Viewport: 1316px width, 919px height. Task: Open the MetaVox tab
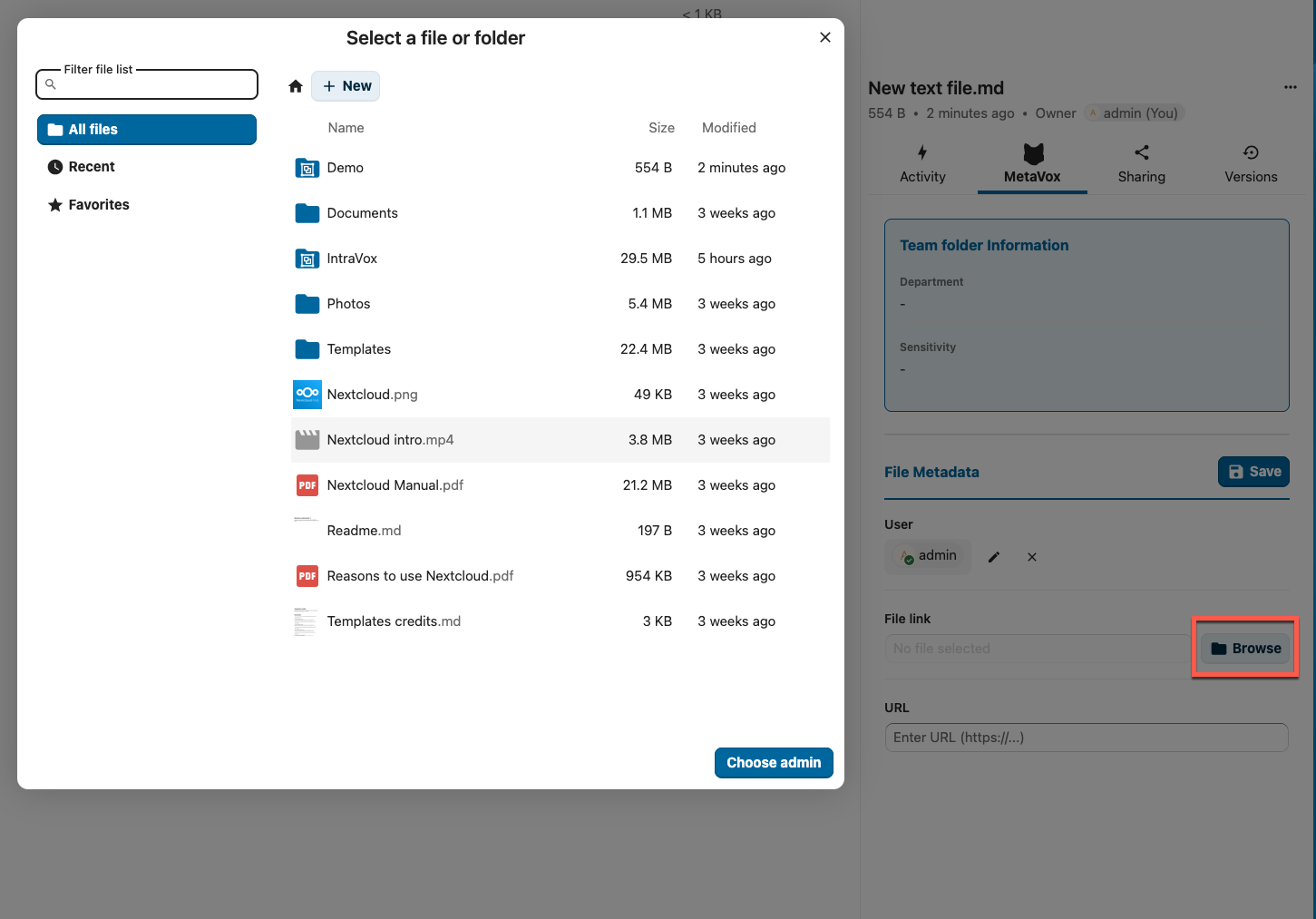[1032, 164]
